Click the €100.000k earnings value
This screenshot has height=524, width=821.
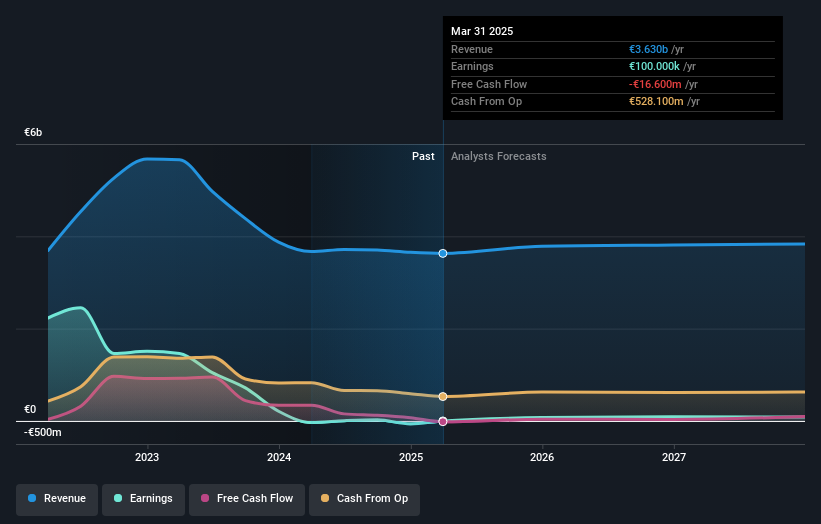[654, 66]
